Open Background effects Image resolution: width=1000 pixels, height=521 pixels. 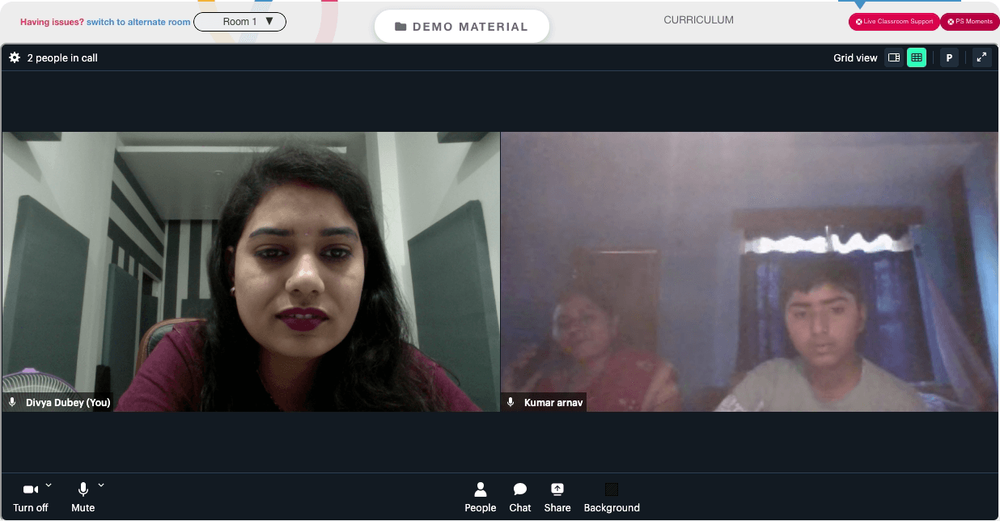pyautogui.click(x=612, y=497)
